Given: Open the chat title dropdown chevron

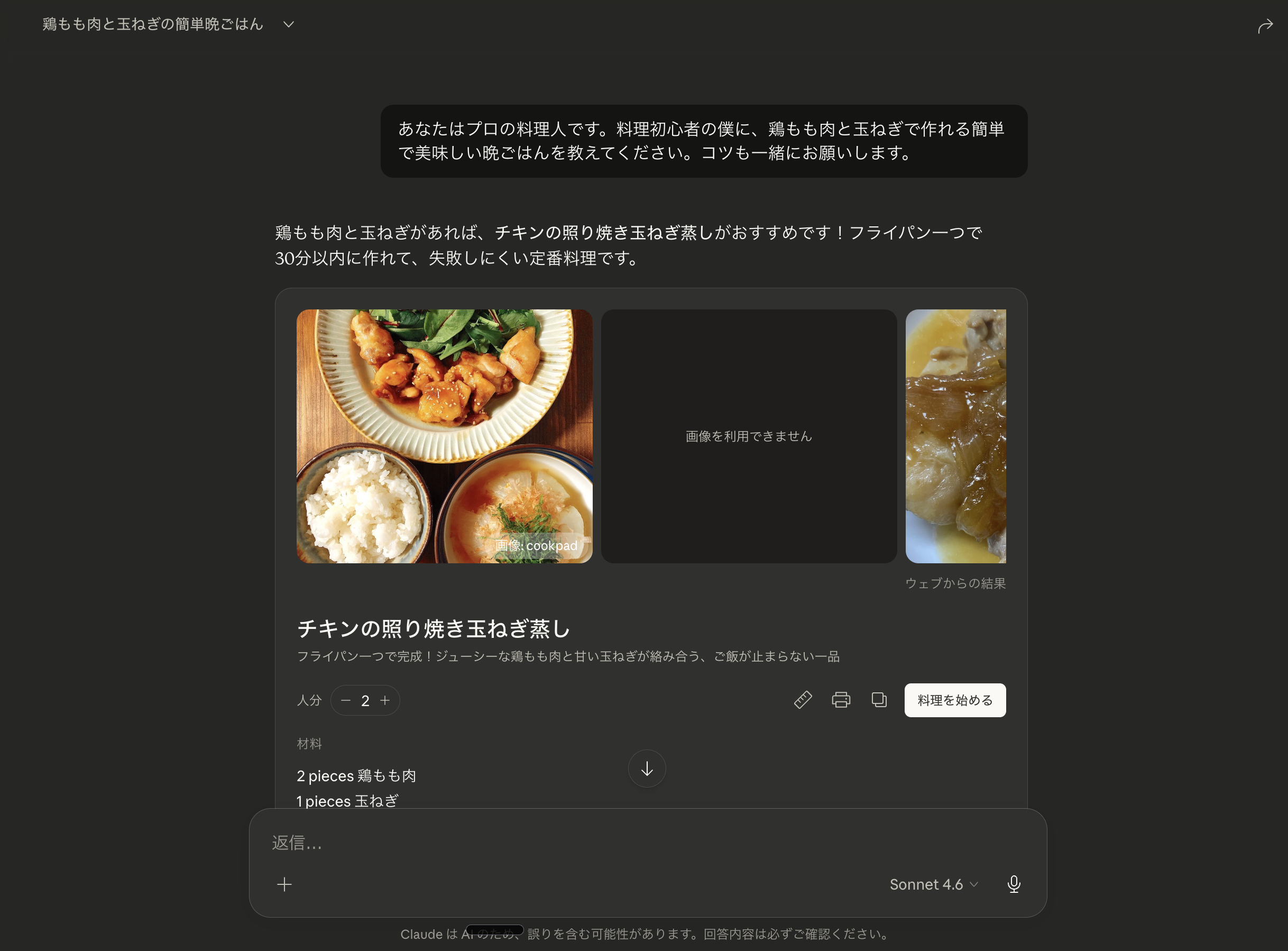Looking at the screenshot, I should coord(289,24).
